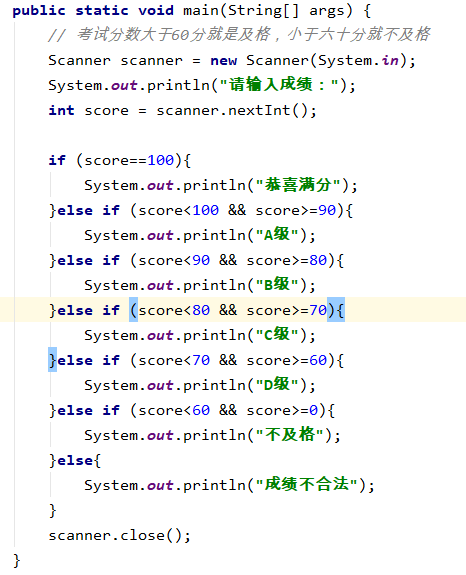This screenshot has height=575, width=466.
Task: Click the highlighted closing brace before 'else if (score<70'
Action: pos(52,360)
